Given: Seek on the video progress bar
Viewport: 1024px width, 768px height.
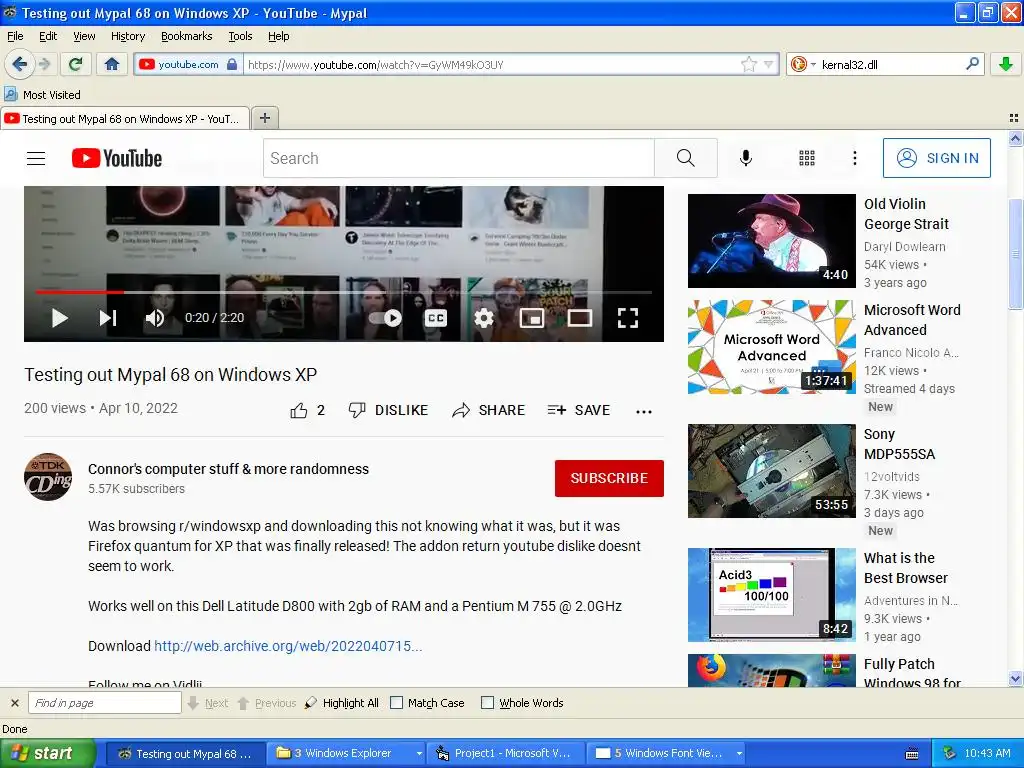Looking at the screenshot, I should [344, 292].
